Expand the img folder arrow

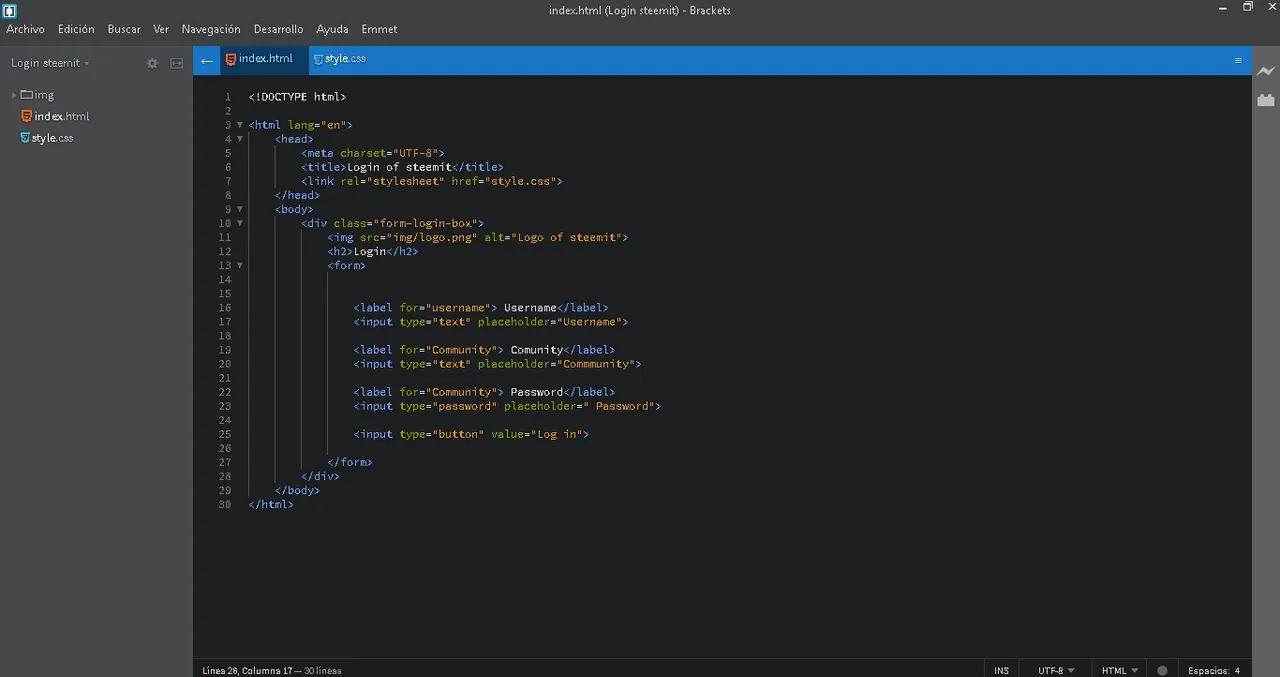tap(14, 95)
